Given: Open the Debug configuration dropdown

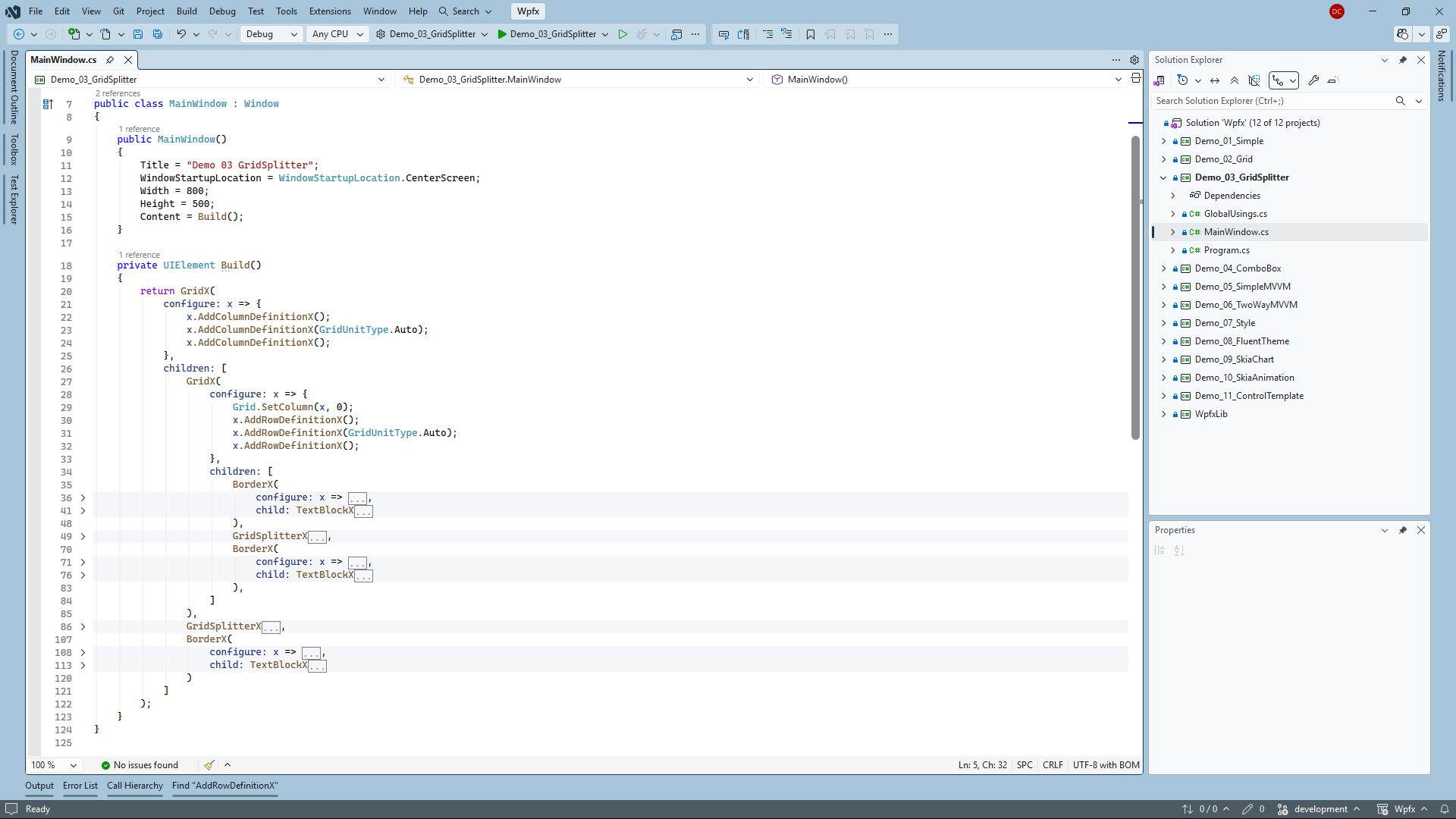Looking at the screenshot, I should (271, 34).
